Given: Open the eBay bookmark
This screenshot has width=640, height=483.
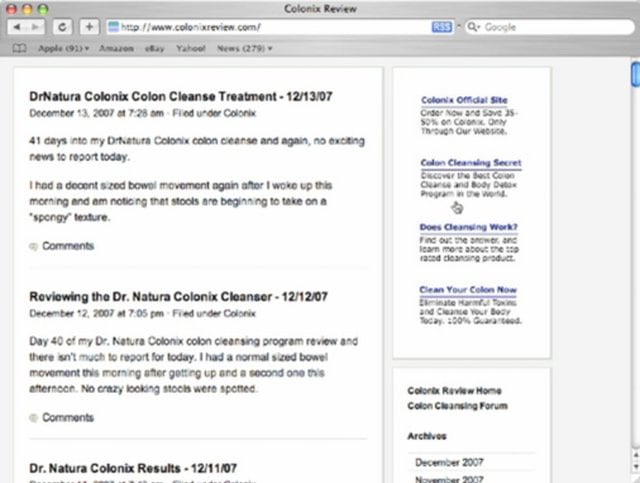Looking at the screenshot, I should click(155, 49).
